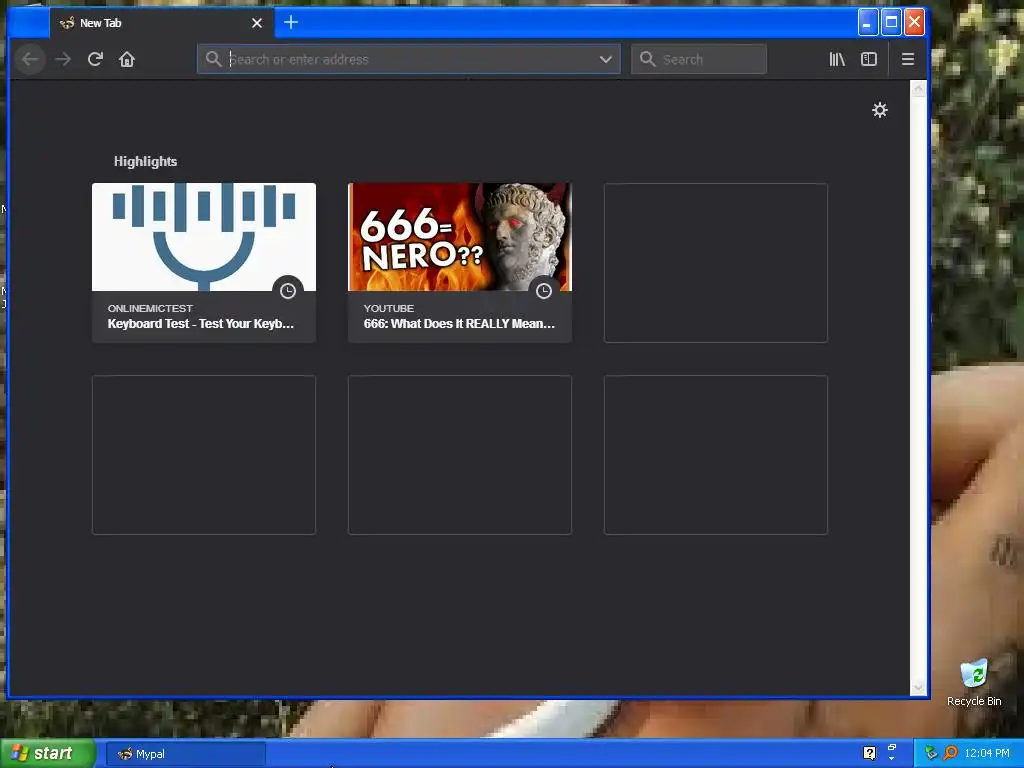The width and height of the screenshot is (1024, 768).
Task: Click the 12:04 PM system clock
Action: pyautogui.click(x=987, y=754)
